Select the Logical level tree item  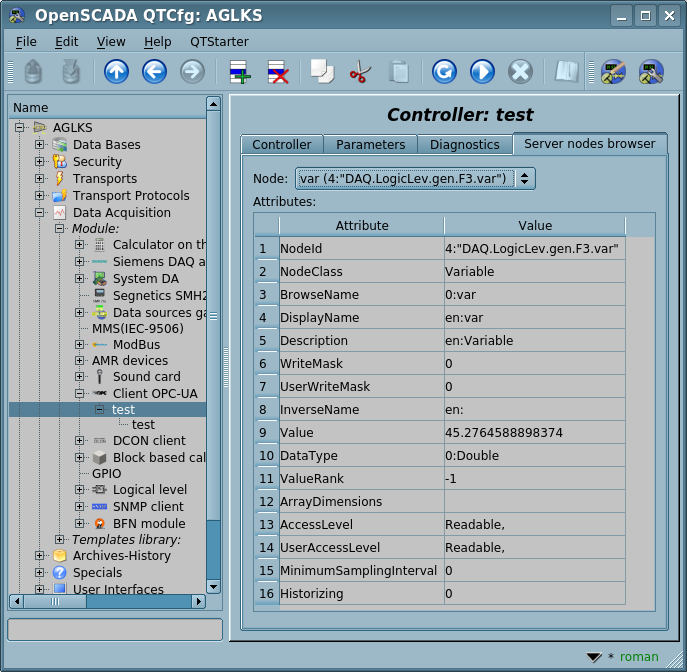click(x=149, y=490)
